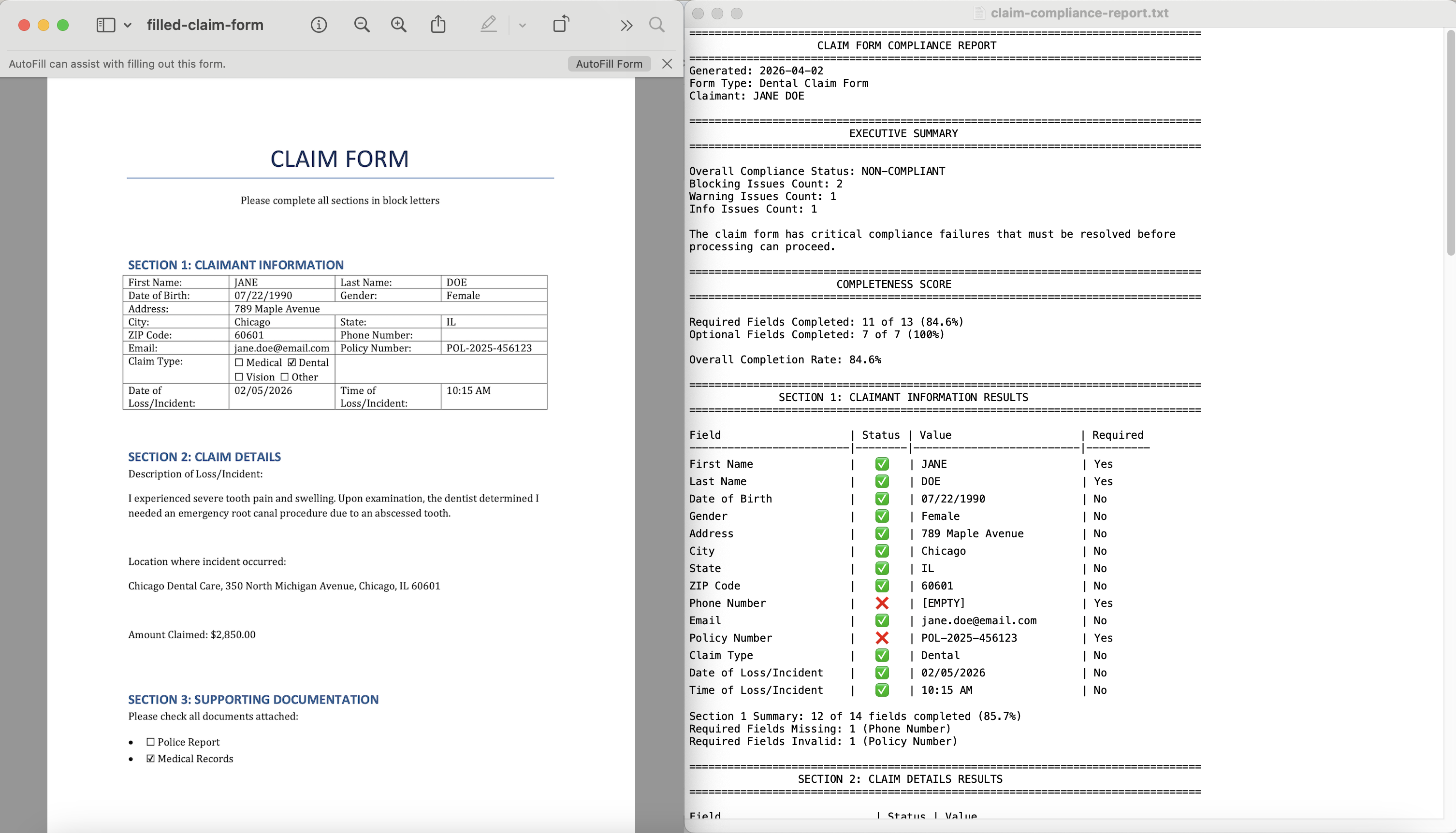Zoom out of the claim form
Screen dimensions: 1456x833
point(361,25)
